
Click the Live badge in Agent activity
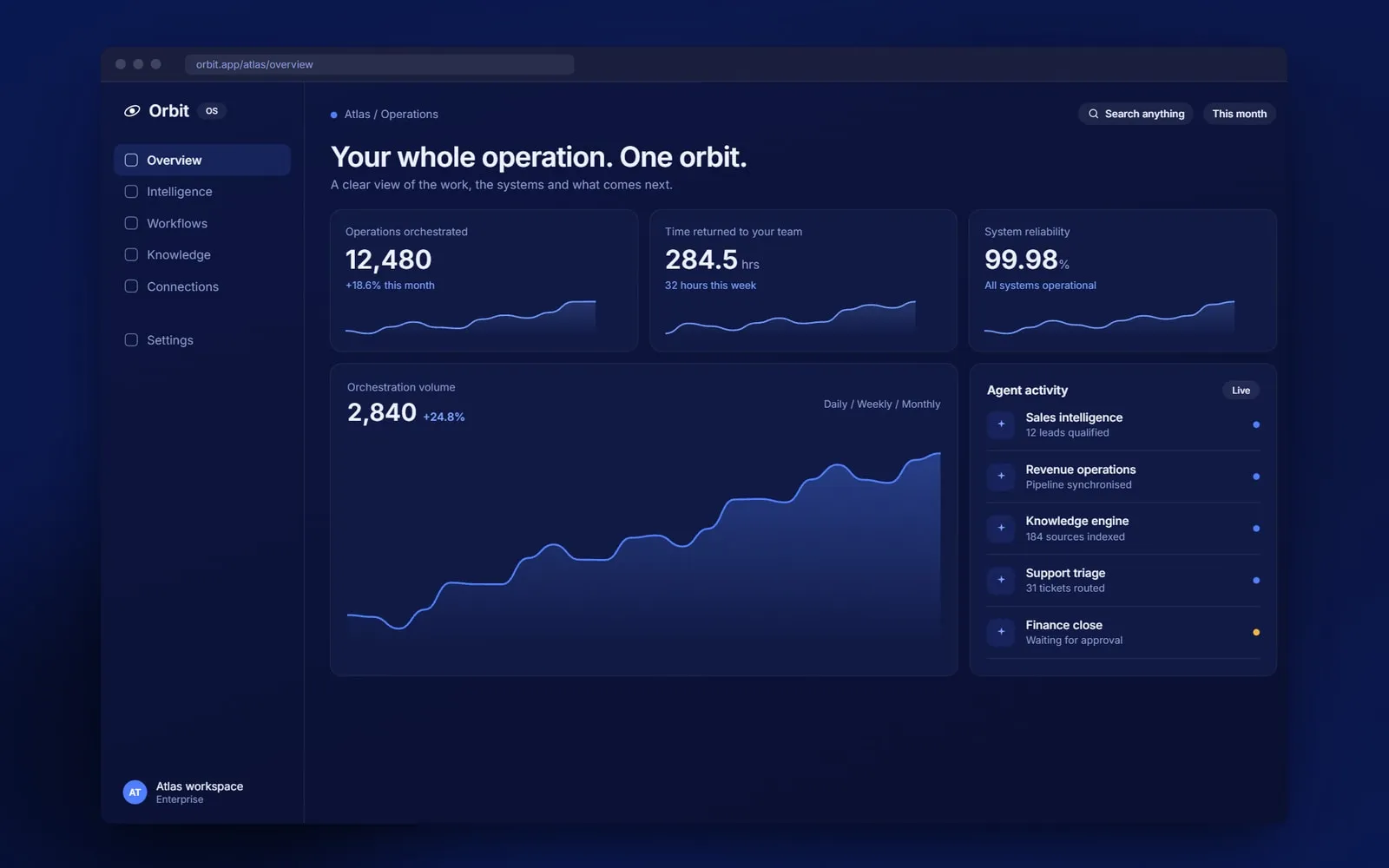point(1241,391)
